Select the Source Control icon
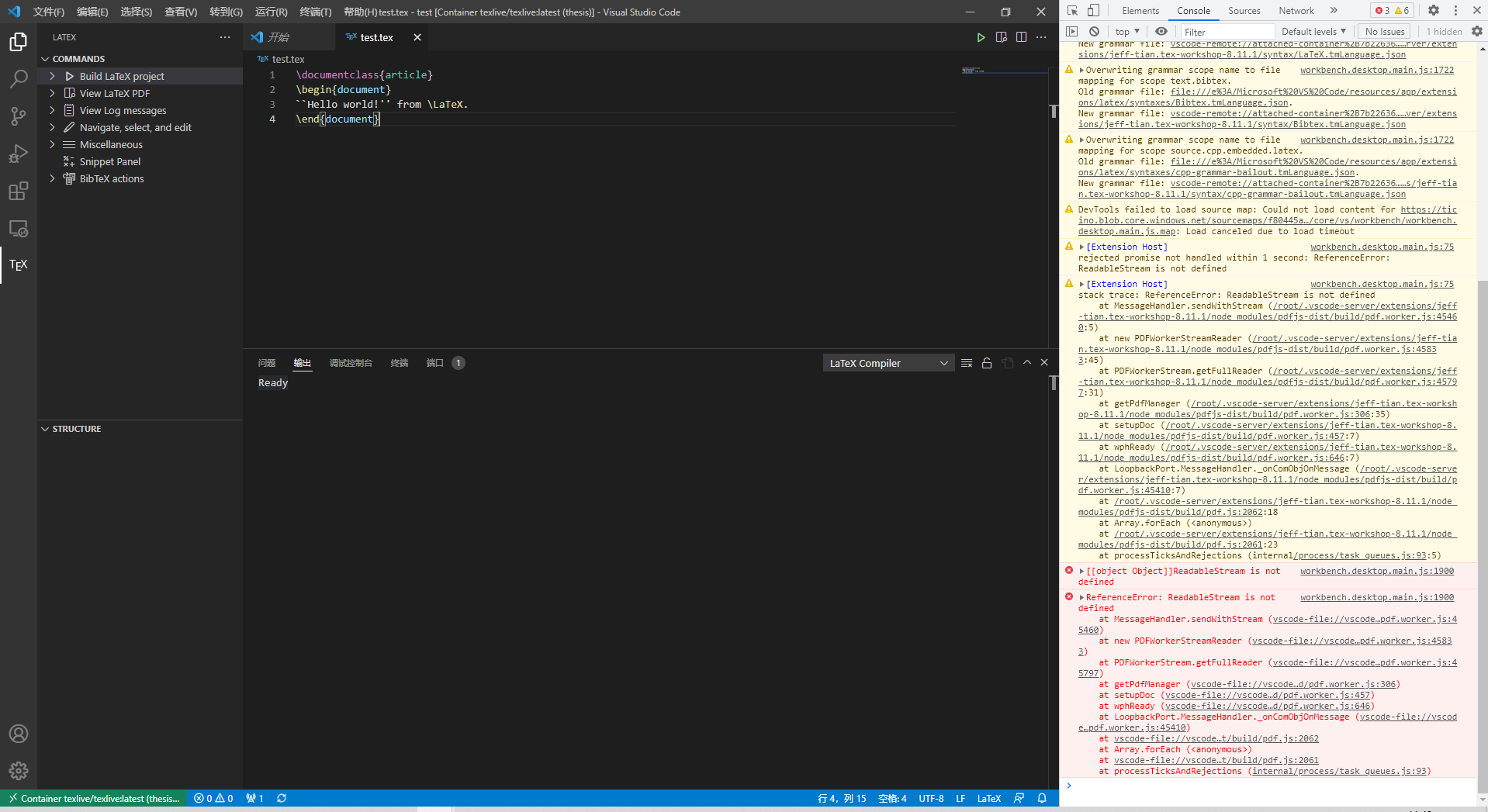This screenshot has height=812, width=1488. pos(18,116)
